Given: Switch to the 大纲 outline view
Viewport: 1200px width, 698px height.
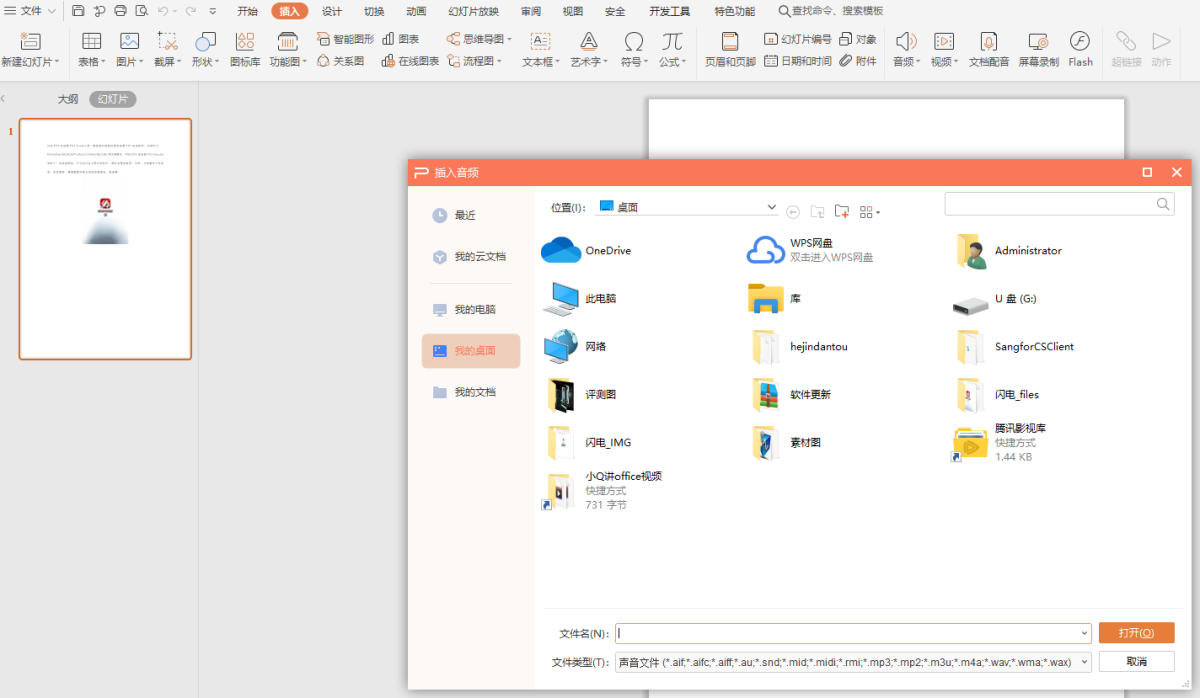Looking at the screenshot, I should [68, 99].
